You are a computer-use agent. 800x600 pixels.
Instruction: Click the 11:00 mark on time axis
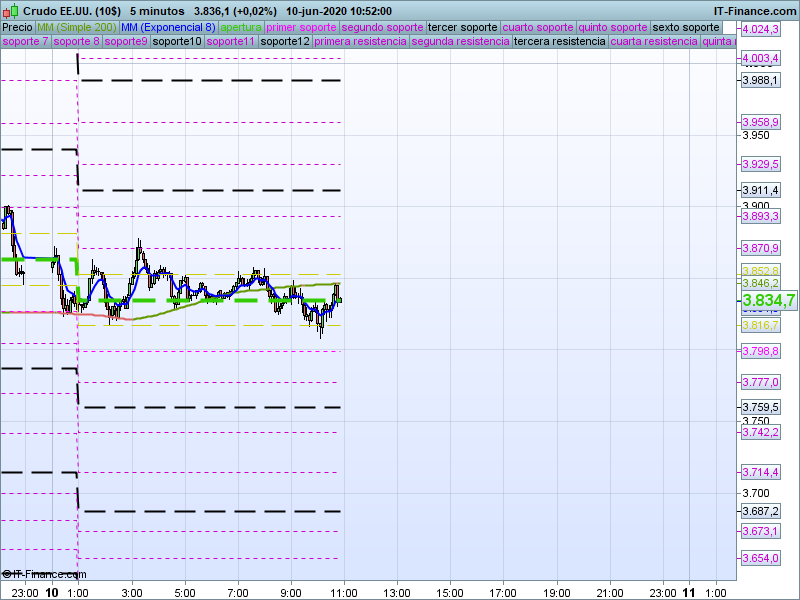tap(344, 592)
